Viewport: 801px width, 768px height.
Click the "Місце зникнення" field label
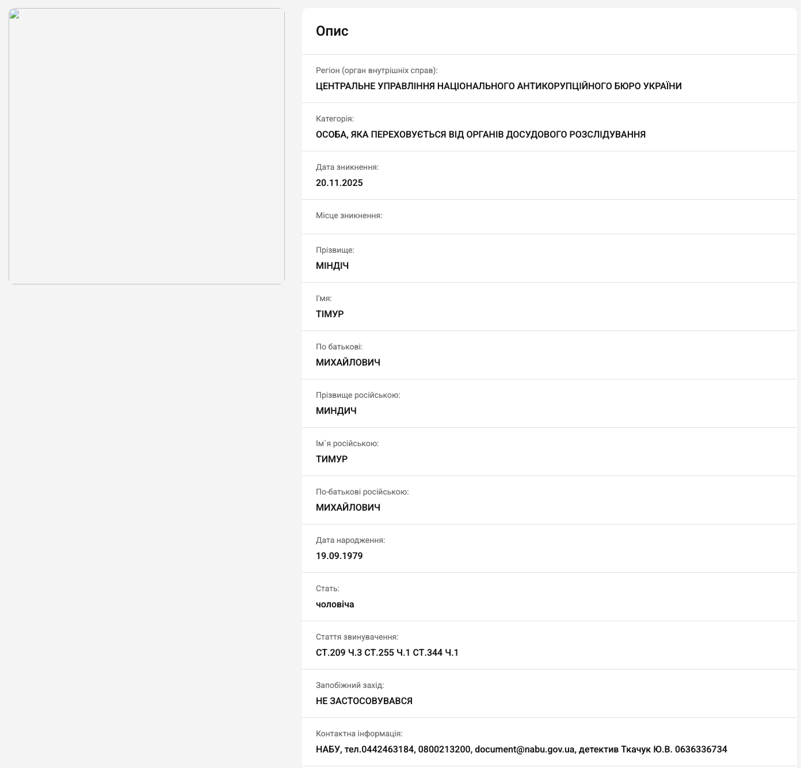click(x=349, y=216)
